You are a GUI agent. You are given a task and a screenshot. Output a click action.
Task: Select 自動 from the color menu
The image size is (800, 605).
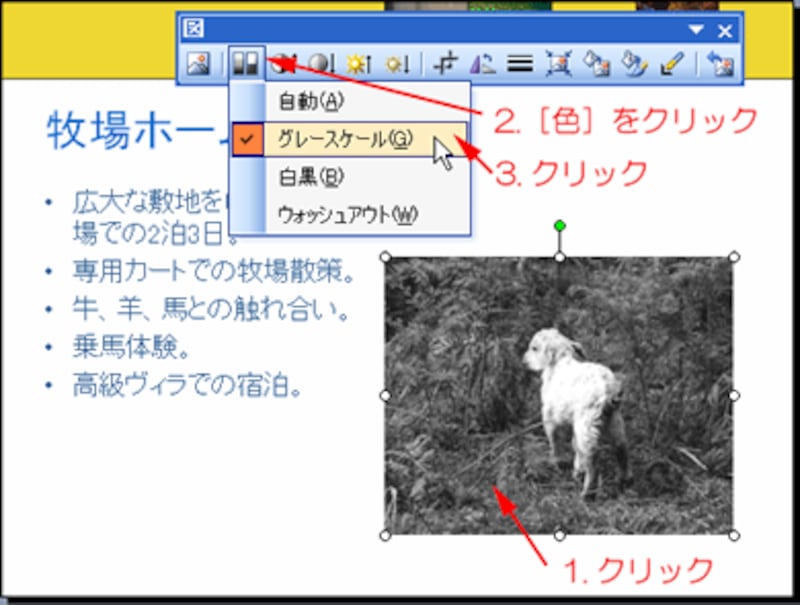point(310,101)
